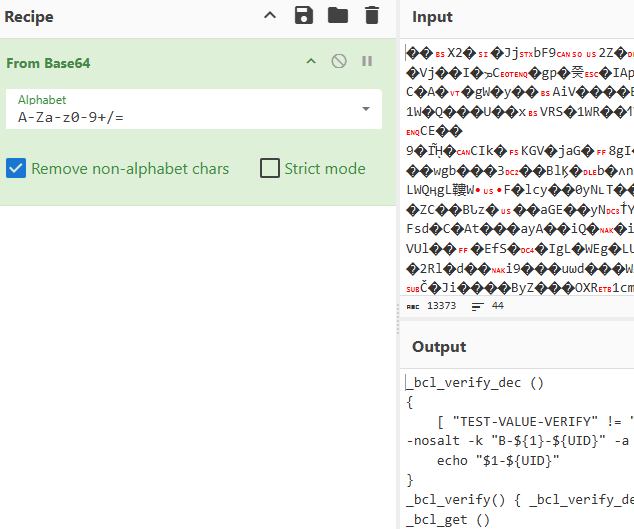This screenshot has height=529, width=634.
Task: Save the current recipe
Action: click(x=304, y=15)
